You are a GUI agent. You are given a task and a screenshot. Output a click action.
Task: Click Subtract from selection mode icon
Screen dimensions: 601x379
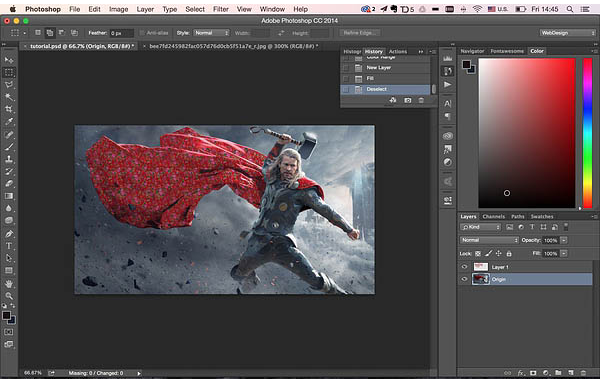(x=61, y=33)
